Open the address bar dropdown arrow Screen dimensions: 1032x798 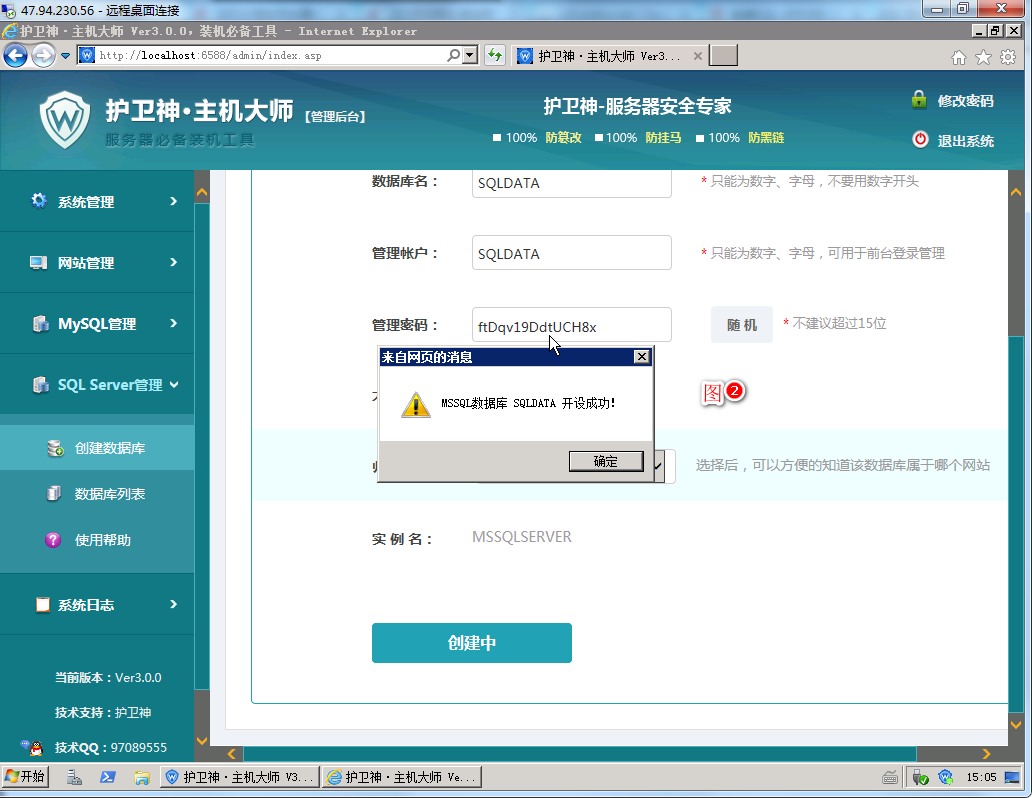coord(470,56)
